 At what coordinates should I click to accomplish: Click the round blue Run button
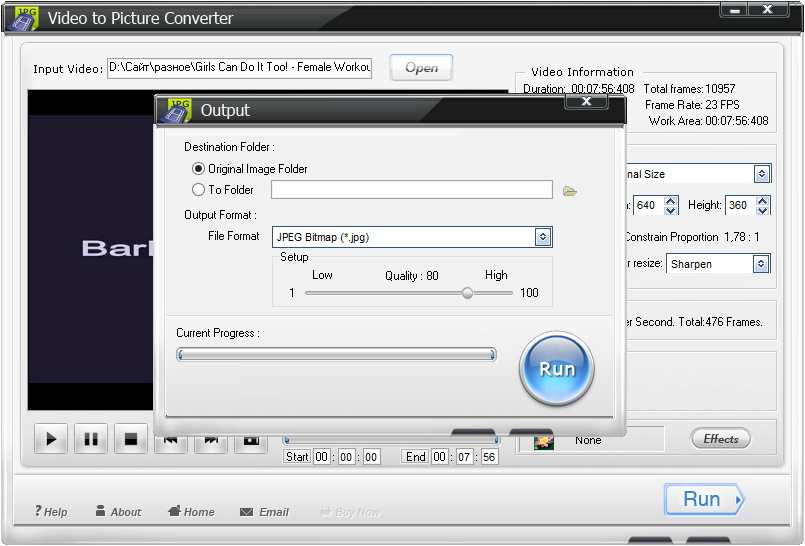[557, 368]
